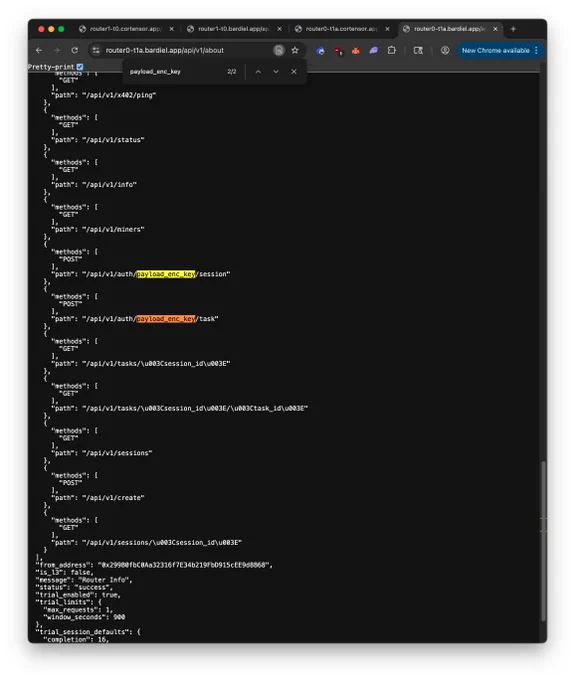
Task: Switch to the router0-t1a.cortensor.app tab
Action: [341, 29]
